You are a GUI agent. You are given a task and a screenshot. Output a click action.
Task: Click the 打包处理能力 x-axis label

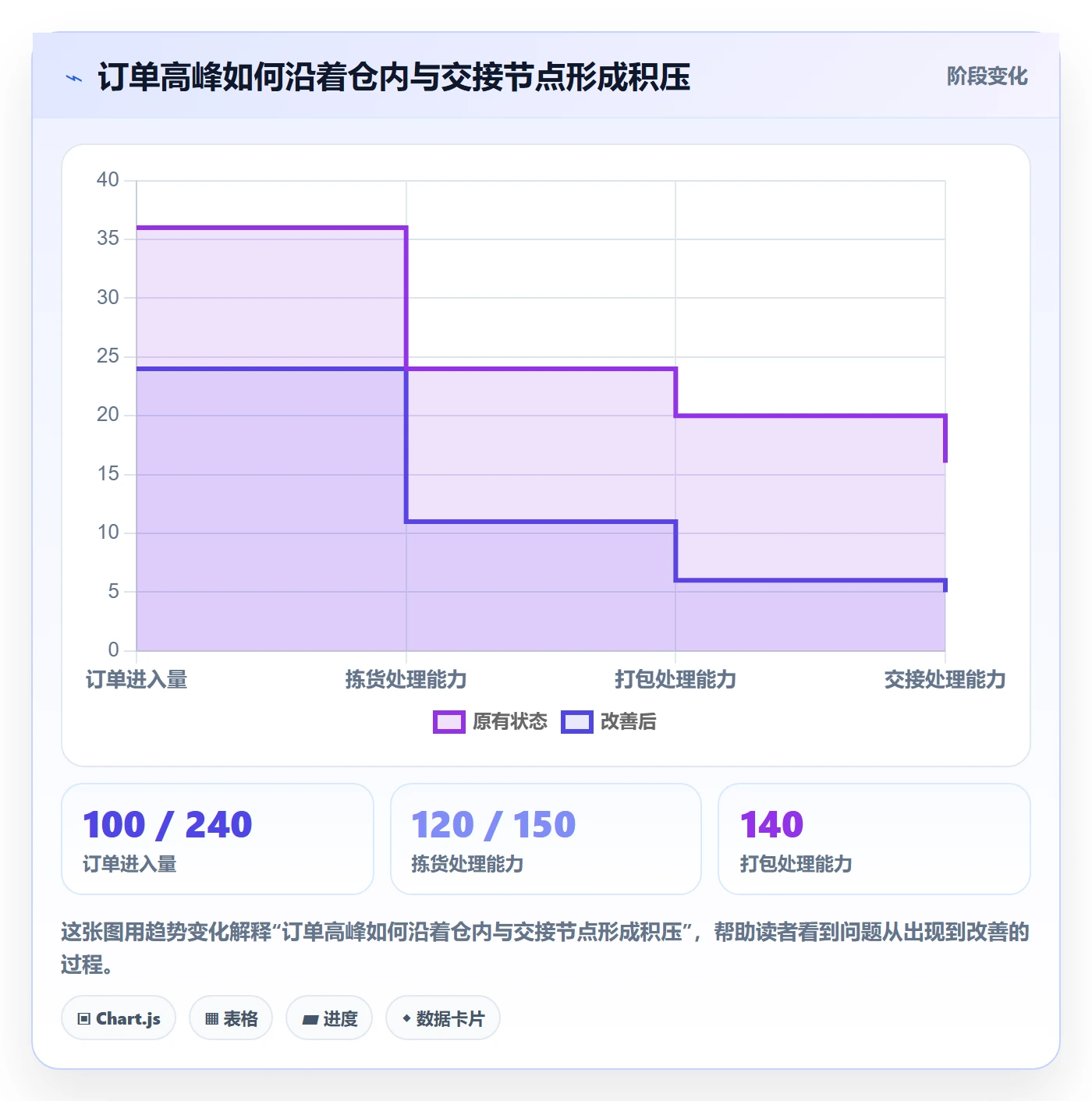click(x=675, y=680)
